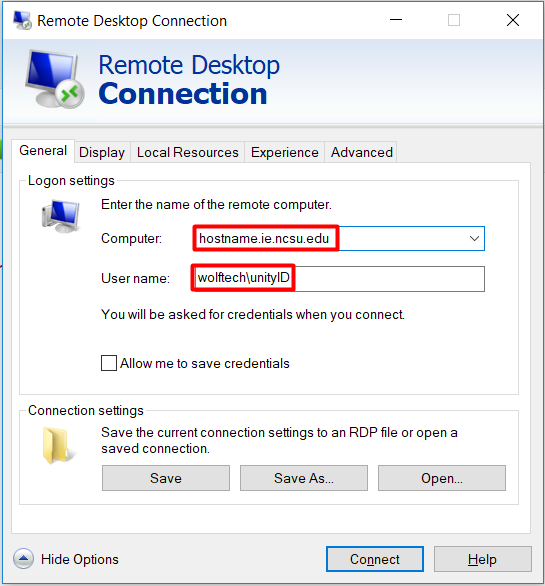Switch to the Display tab

coord(102,152)
